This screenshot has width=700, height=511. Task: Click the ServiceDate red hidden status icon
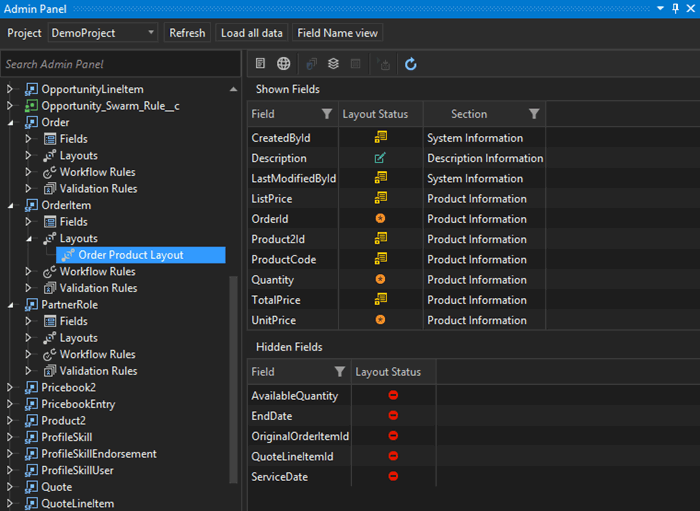[x=393, y=476]
